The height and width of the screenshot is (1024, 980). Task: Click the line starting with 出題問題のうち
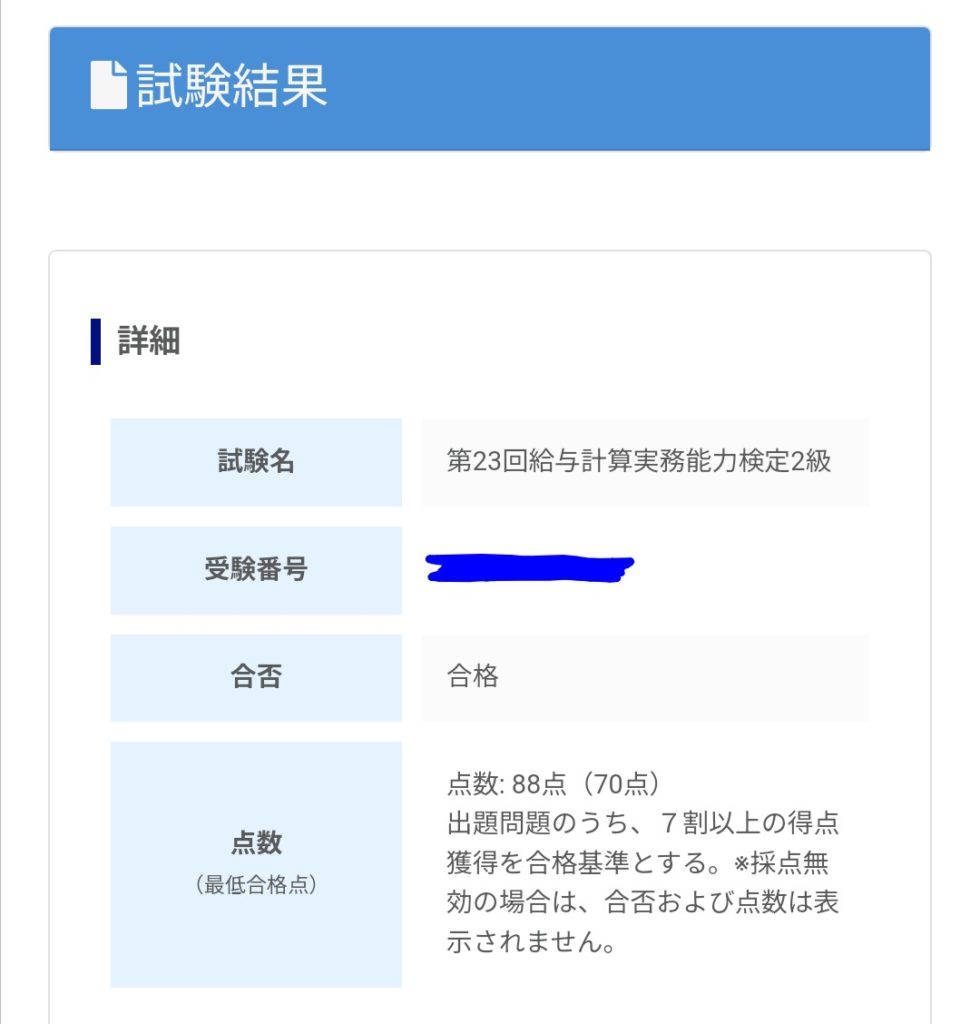coord(642,823)
